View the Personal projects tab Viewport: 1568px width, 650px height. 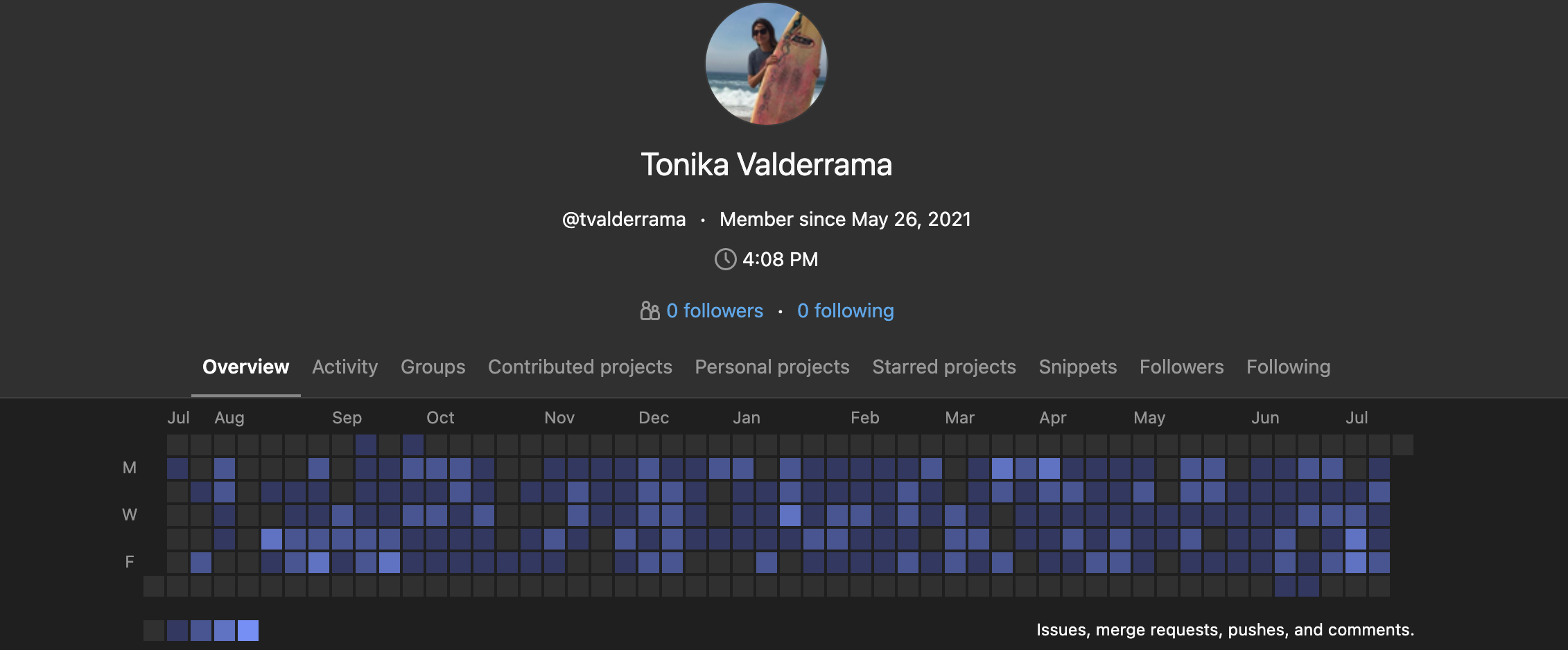pyautogui.click(x=772, y=367)
